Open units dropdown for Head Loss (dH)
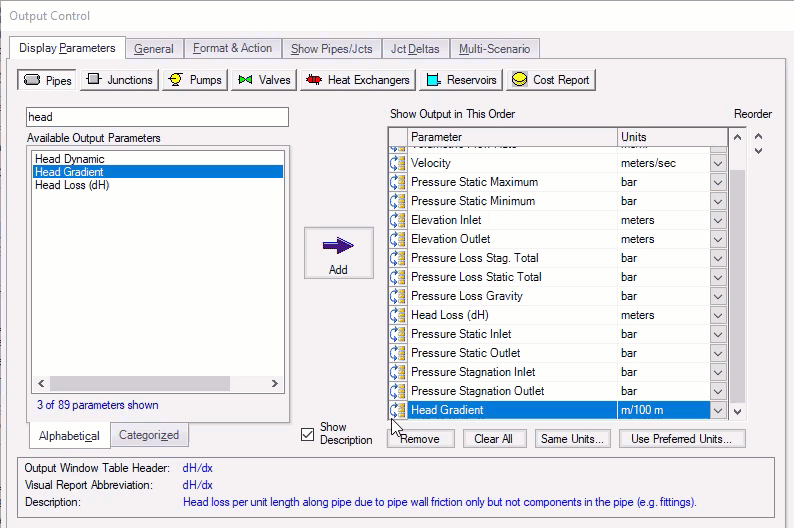Screen dimensions: 794x528 (x=718, y=315)
